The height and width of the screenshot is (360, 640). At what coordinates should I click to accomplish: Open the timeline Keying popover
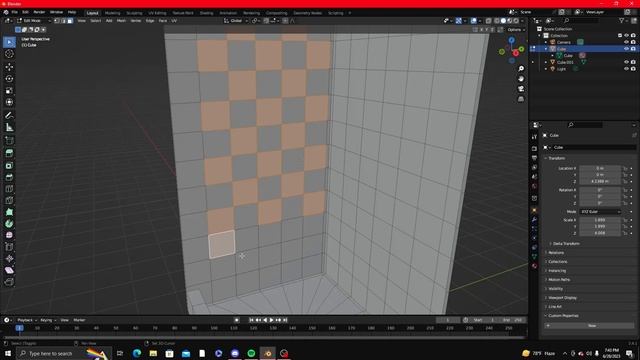click(48, 320)
